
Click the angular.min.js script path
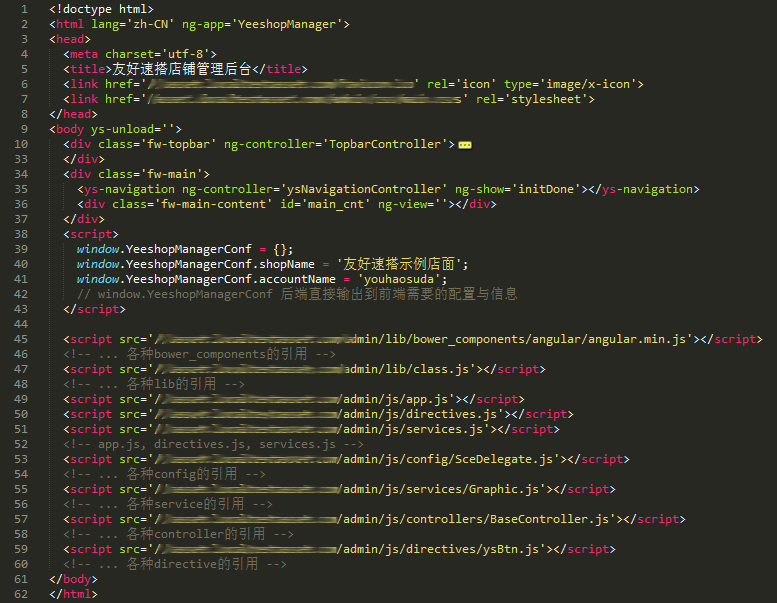point(520,339)
